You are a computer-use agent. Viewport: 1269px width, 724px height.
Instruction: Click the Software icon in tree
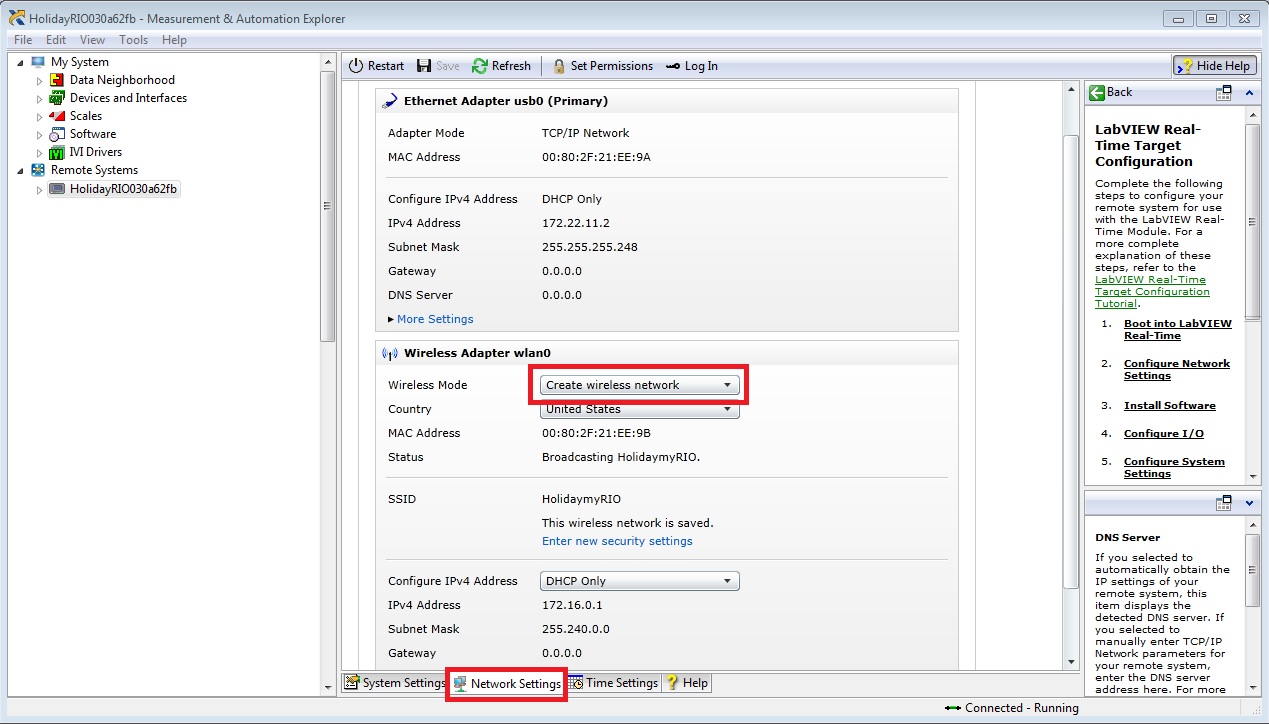coord(57,134)
